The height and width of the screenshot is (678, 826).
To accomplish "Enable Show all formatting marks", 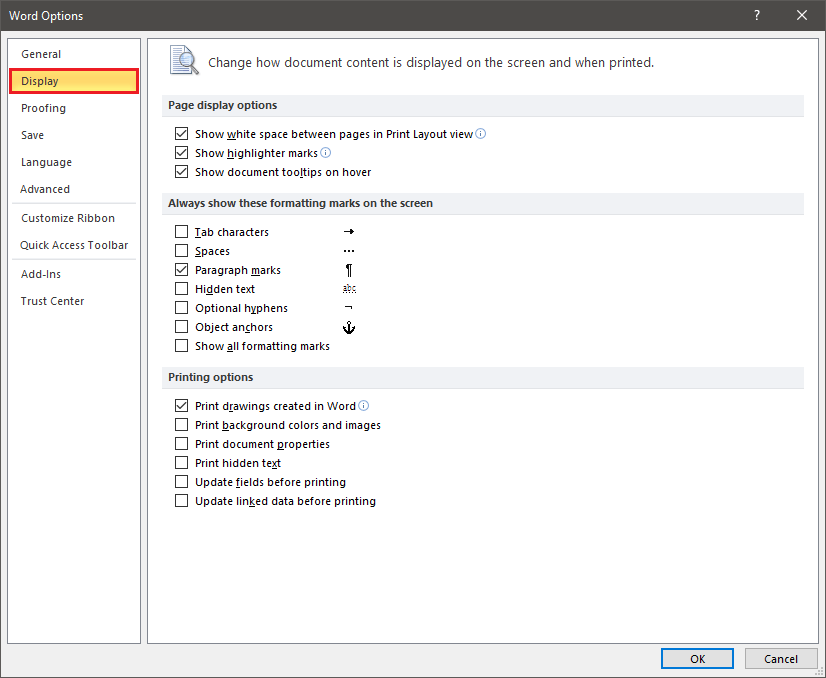I will pos(181,346).
